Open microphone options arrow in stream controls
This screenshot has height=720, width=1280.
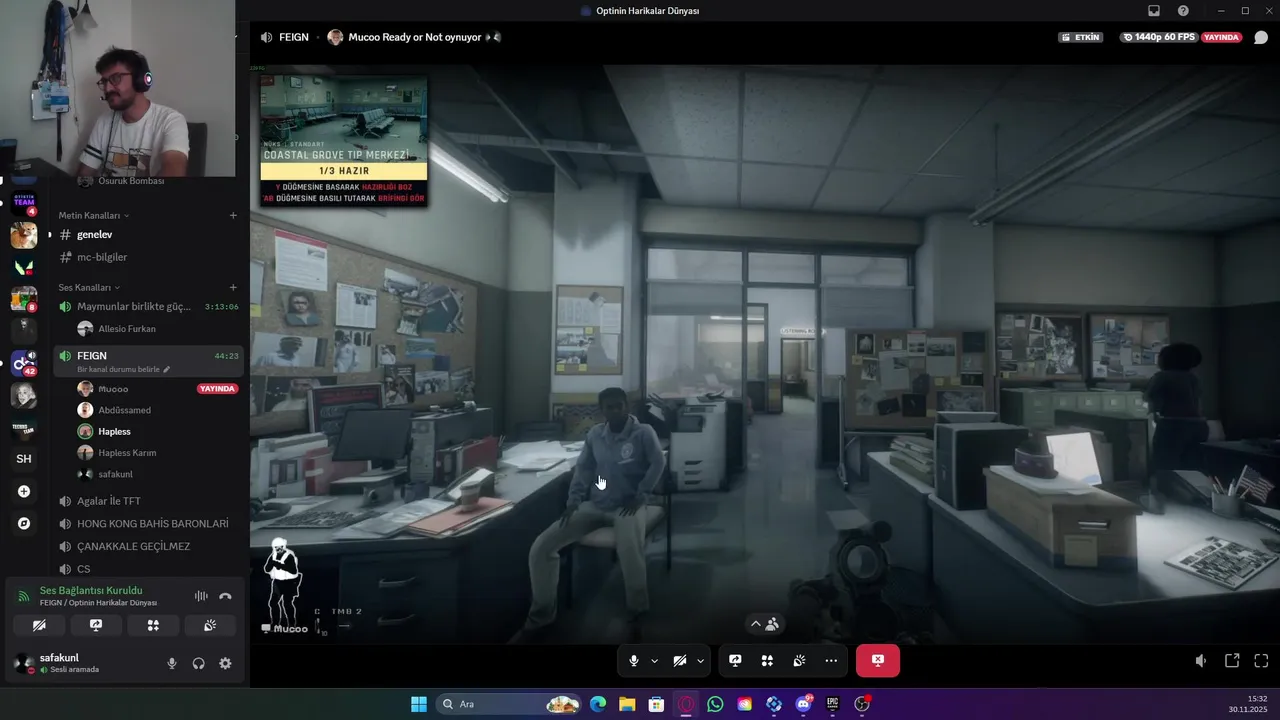[x=654, y=661]
